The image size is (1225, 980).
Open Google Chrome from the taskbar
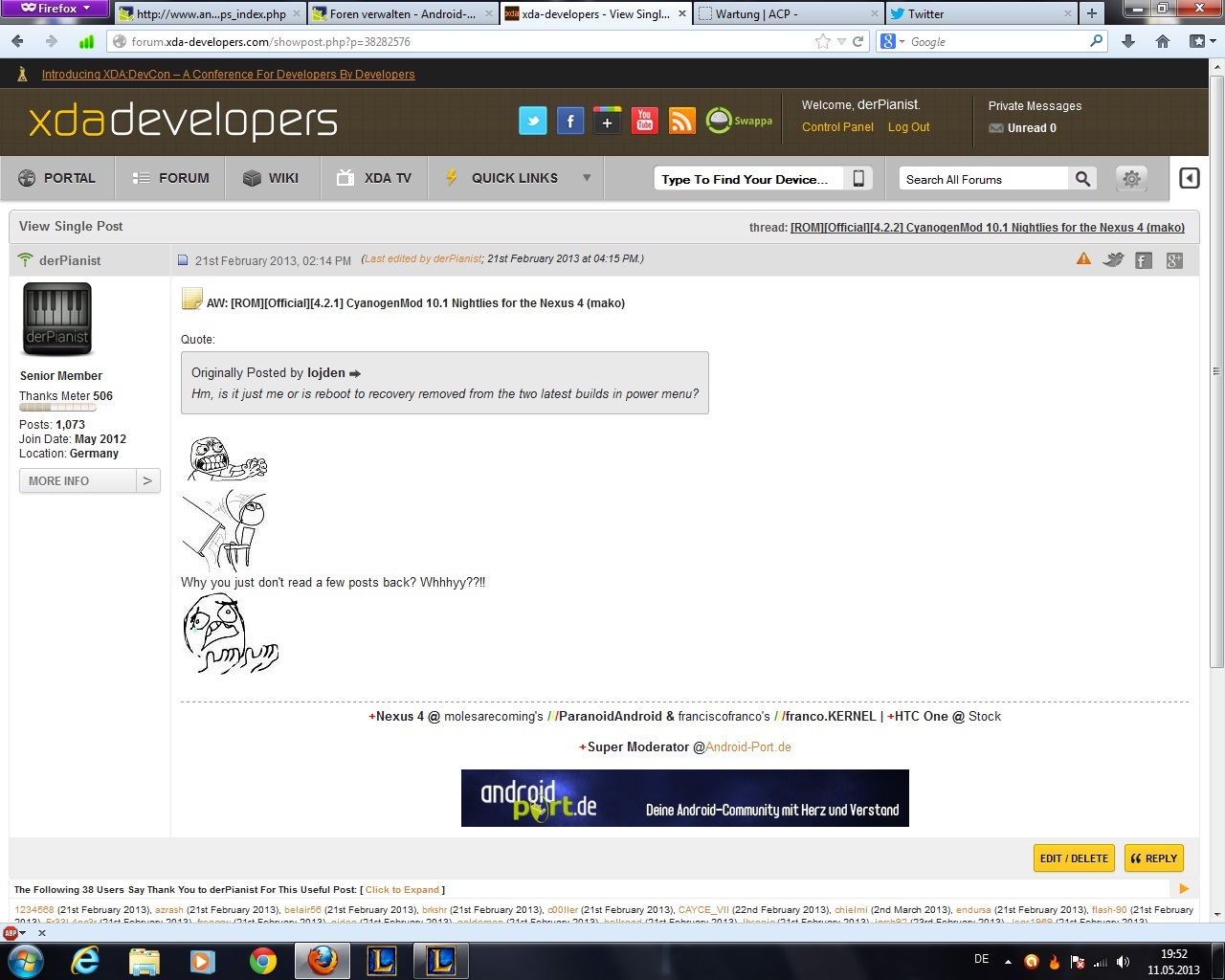[x=262, y=961]
